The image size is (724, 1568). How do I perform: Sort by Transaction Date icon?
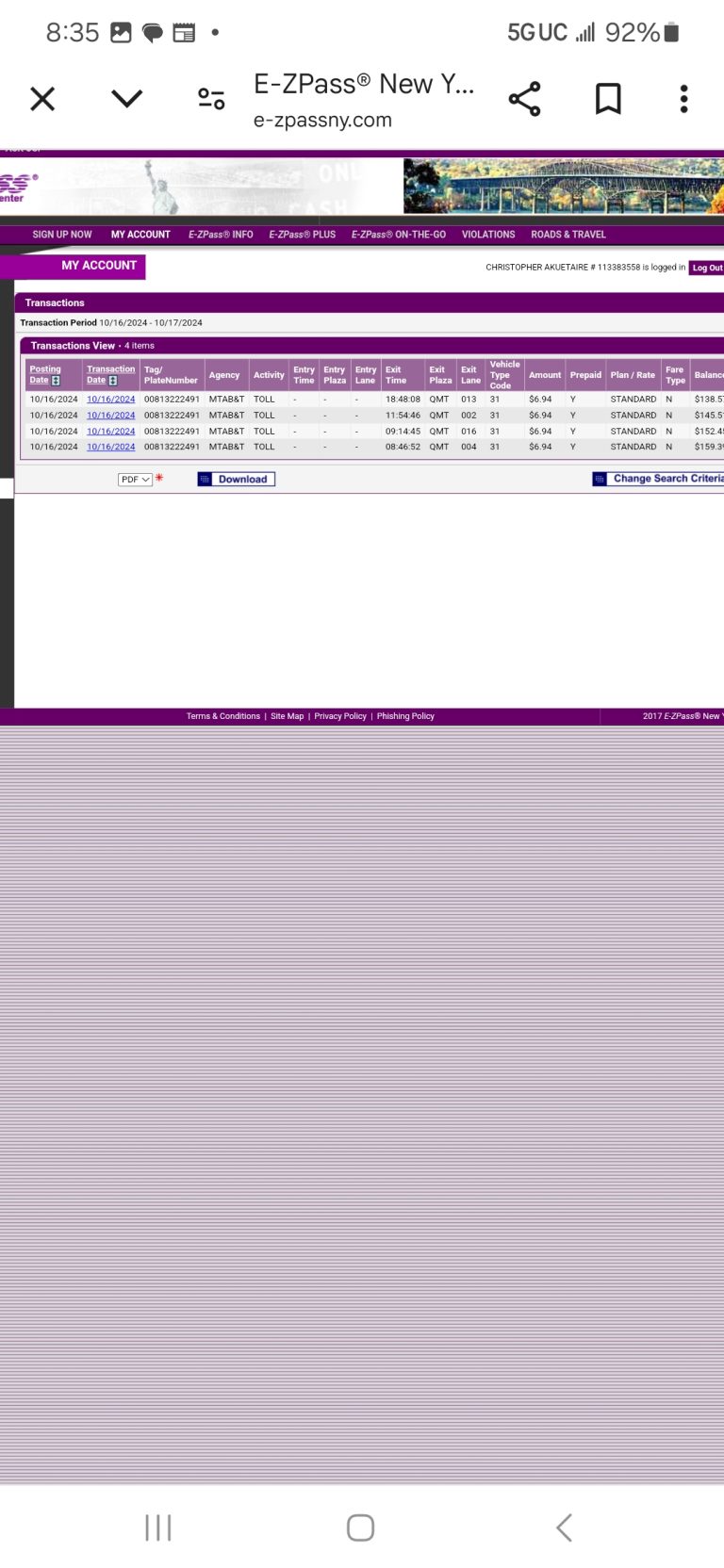point(113,381)
